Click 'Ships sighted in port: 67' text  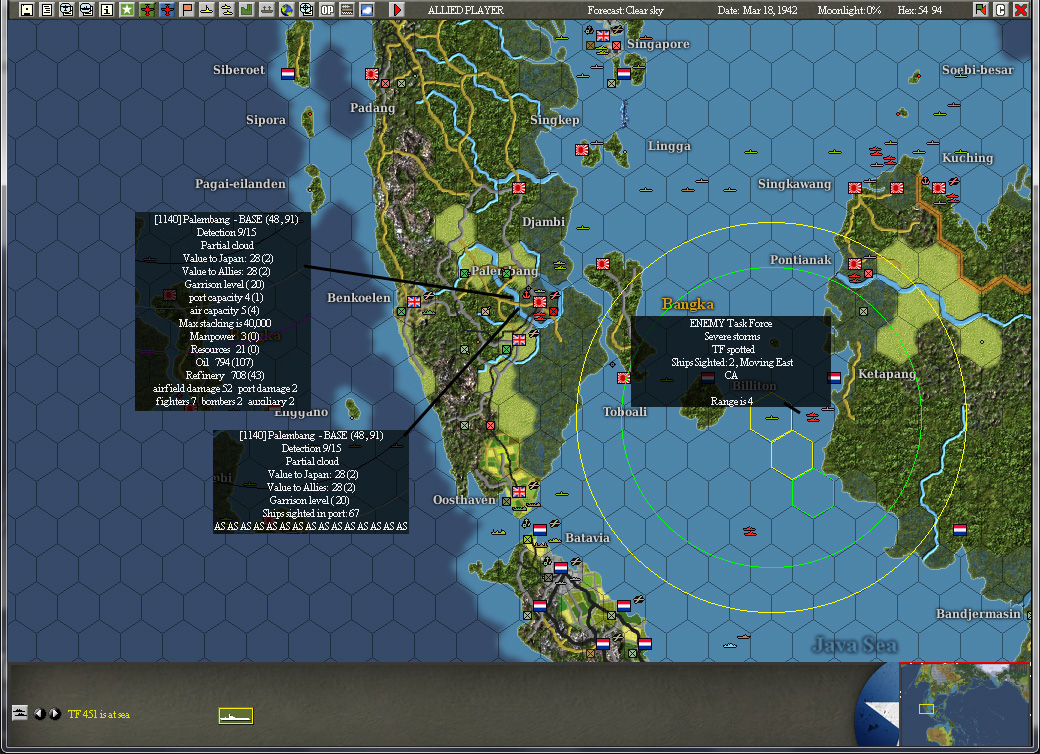(x=310, y=513)
